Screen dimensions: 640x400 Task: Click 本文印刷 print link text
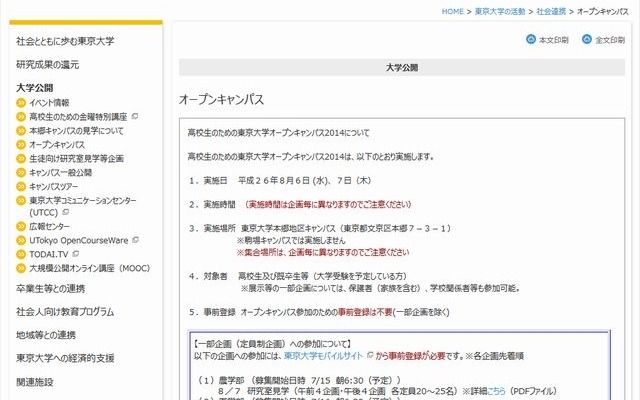[553, 40]
